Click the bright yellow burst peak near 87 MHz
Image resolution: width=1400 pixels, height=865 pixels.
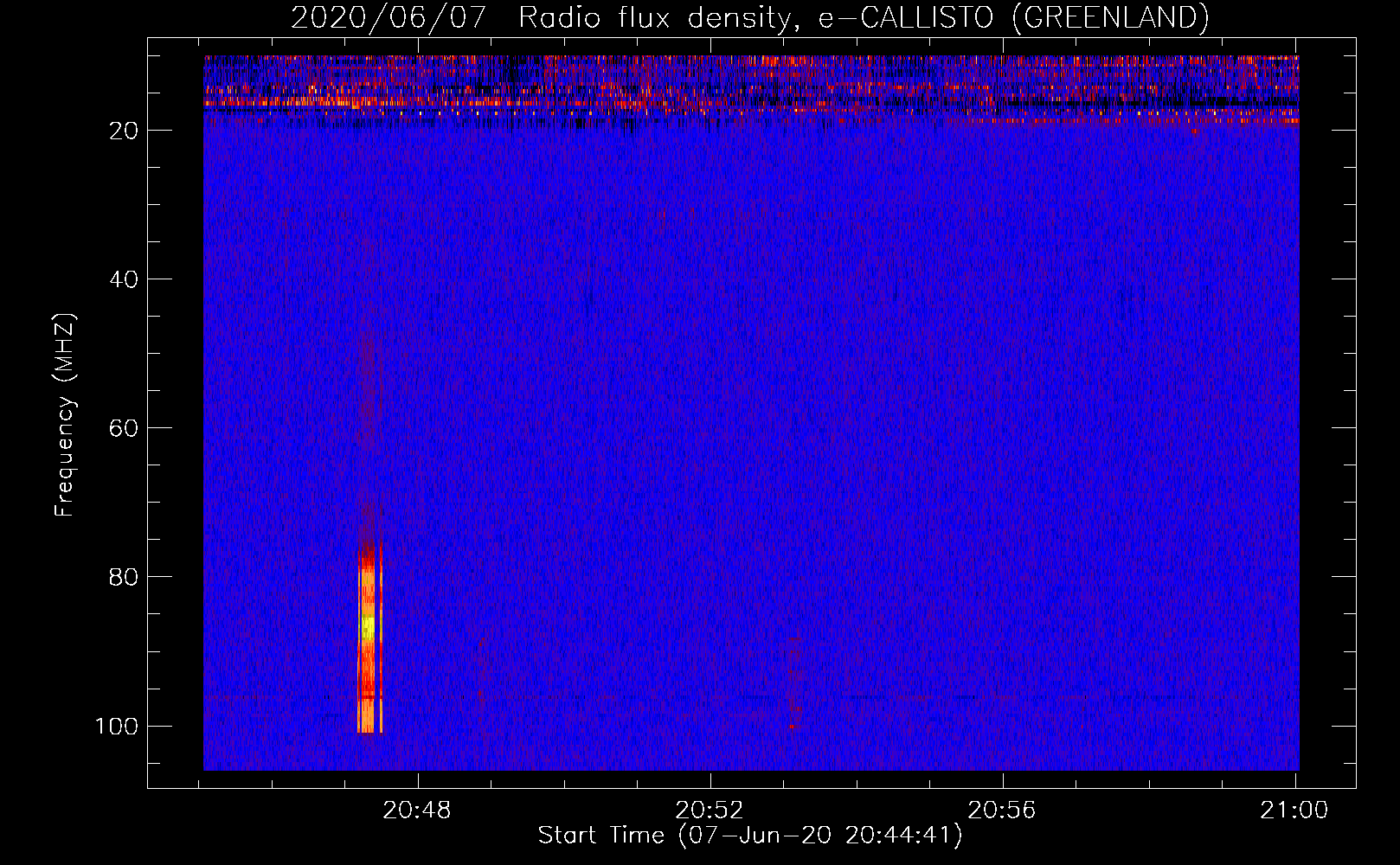click(368, 627)
